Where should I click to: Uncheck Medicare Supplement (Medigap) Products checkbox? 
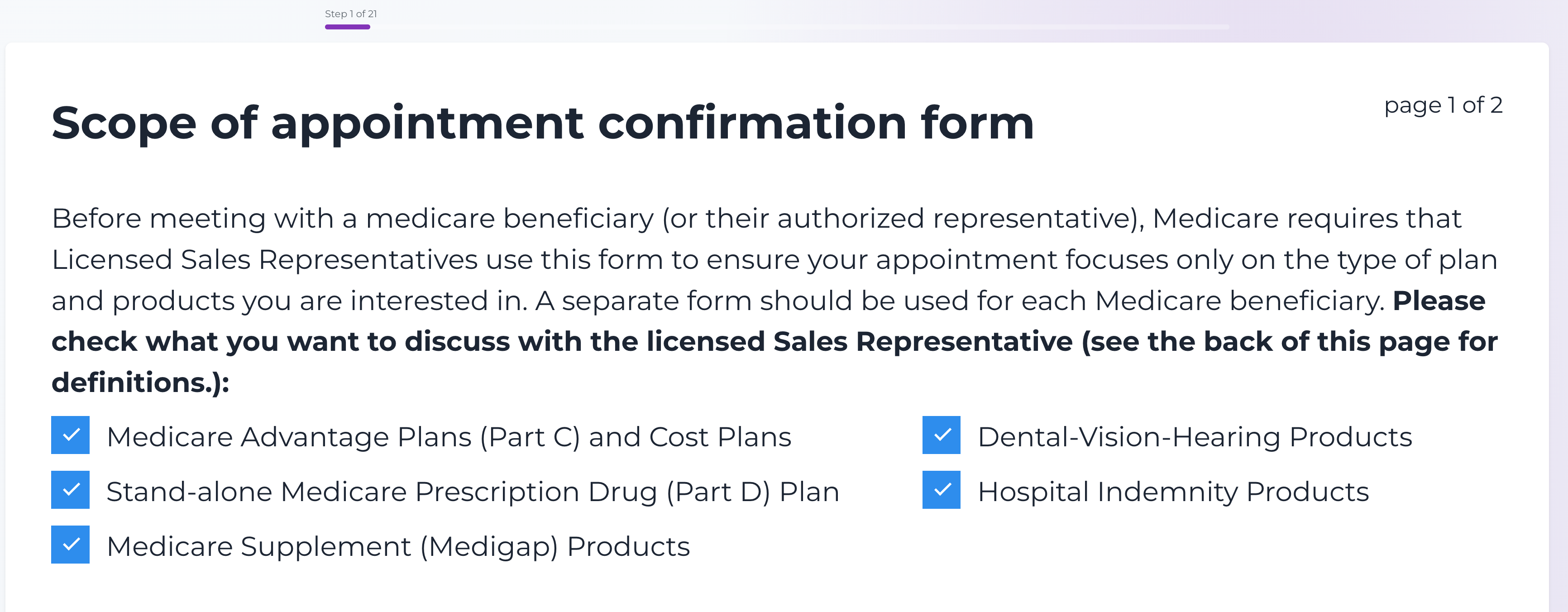pos(71,545)
